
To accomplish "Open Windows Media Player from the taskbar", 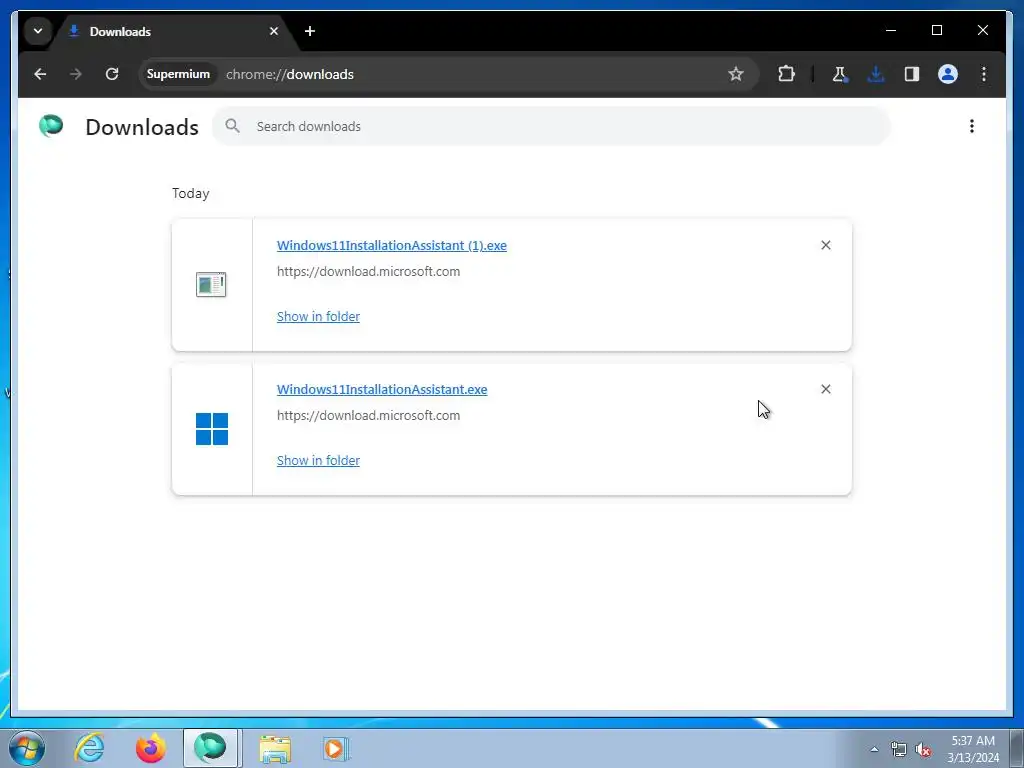I will click(x=336, y=748).
